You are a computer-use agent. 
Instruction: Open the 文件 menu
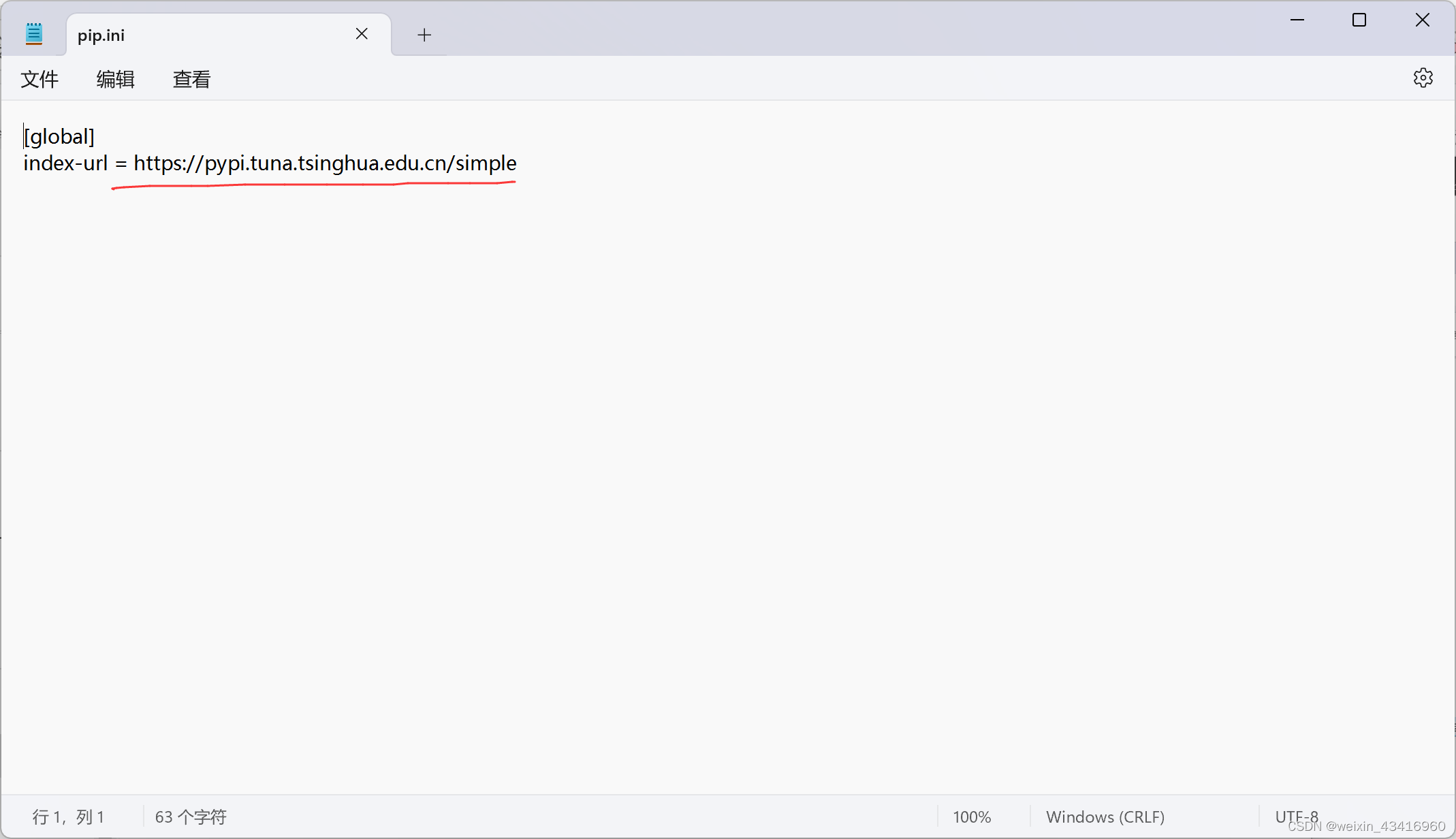tap(39, 80)
